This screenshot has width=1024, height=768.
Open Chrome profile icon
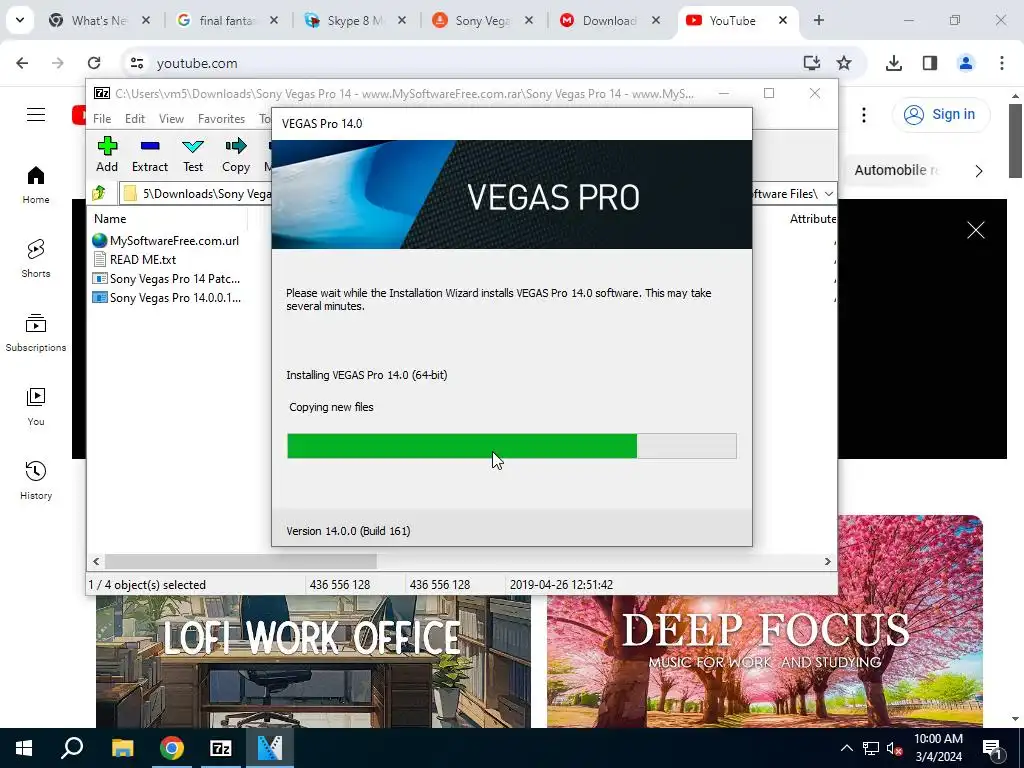[965, 63]
